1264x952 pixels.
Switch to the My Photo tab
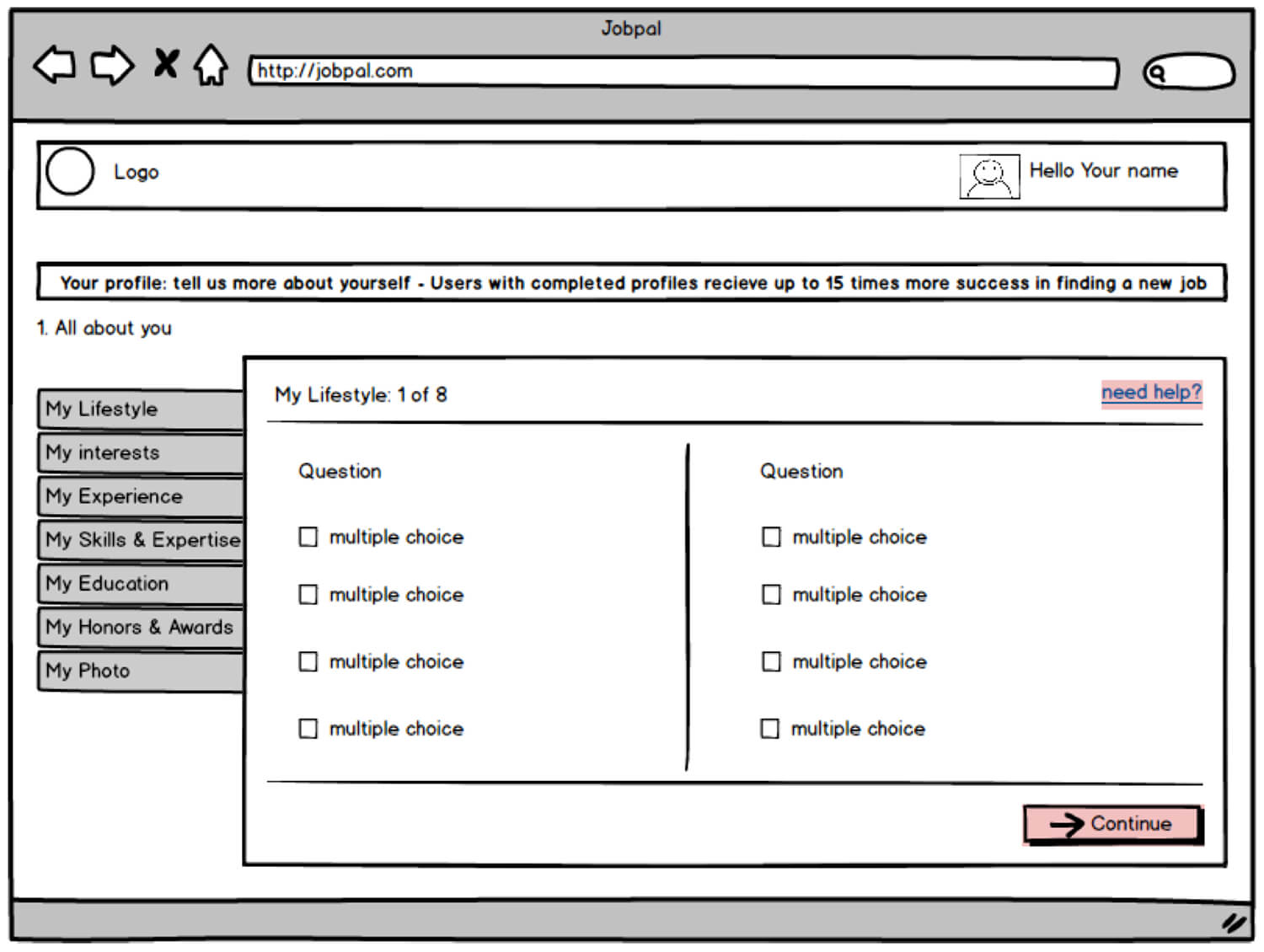point(141,671)
